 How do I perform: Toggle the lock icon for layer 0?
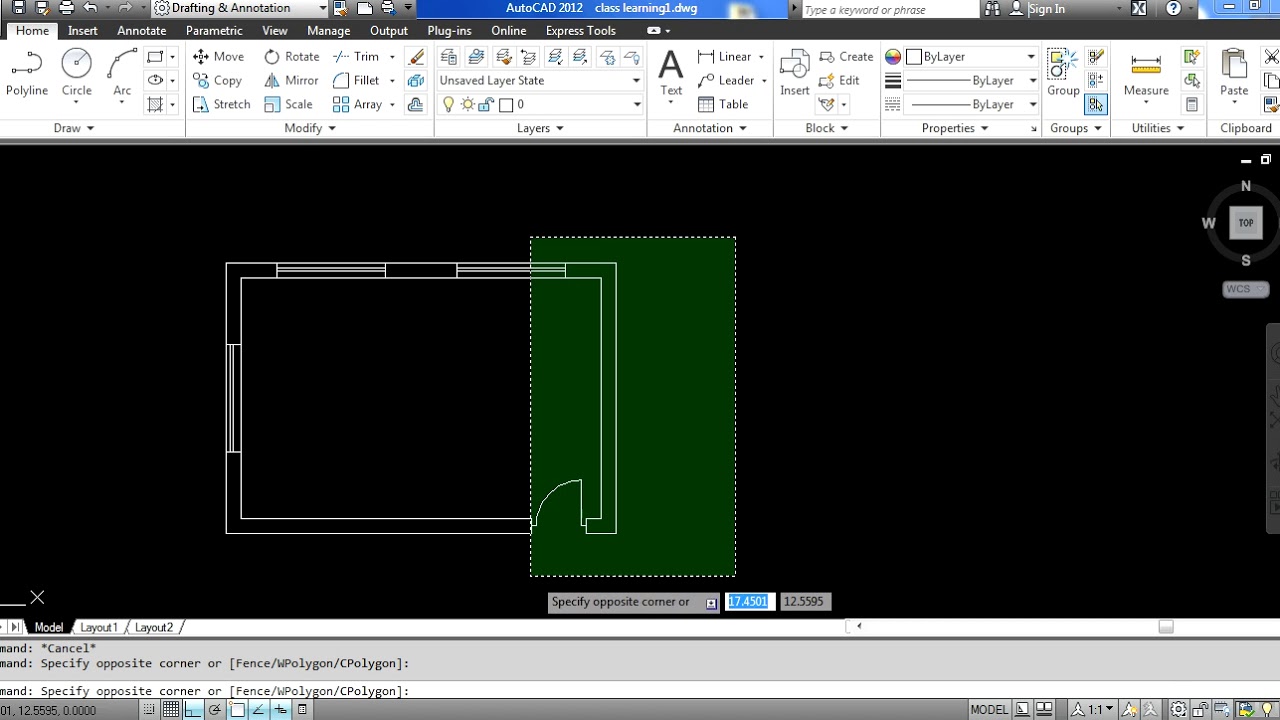(x=485, y=104)
